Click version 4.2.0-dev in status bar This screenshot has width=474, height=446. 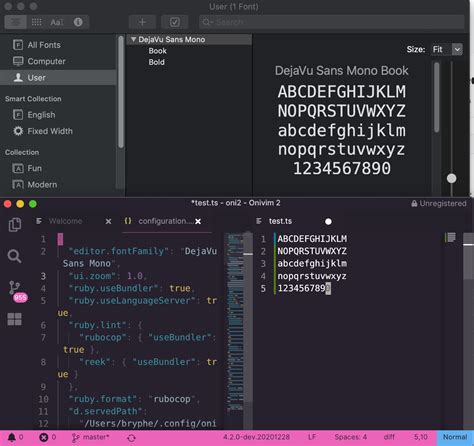256,437
